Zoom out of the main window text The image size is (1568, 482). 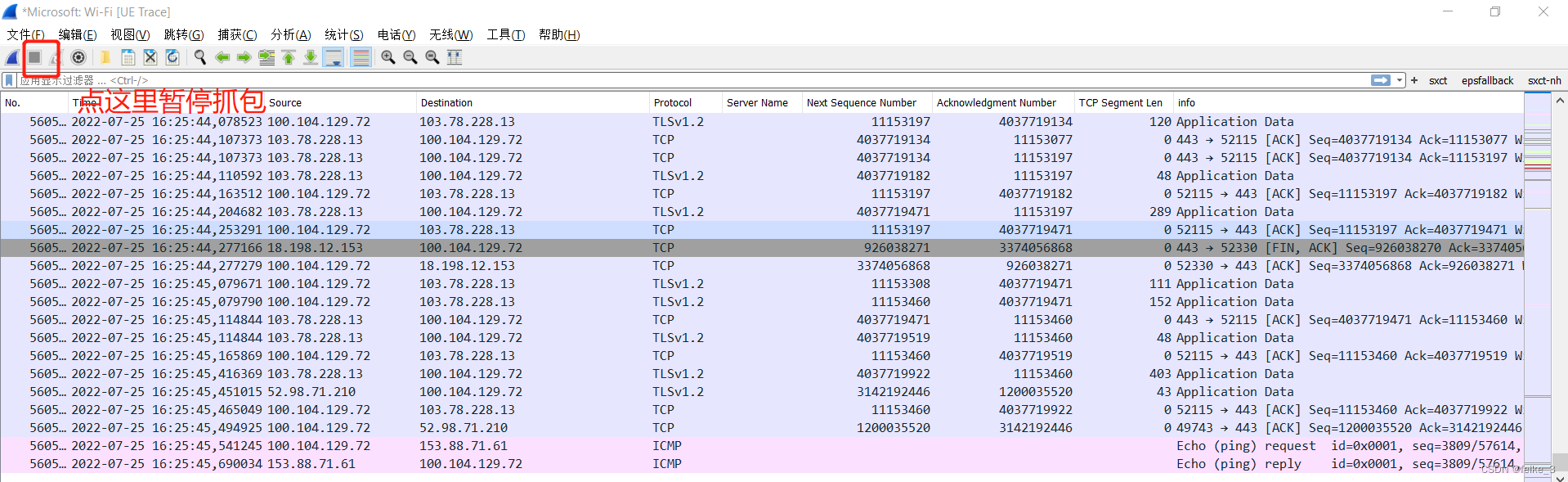pos(410,57)
